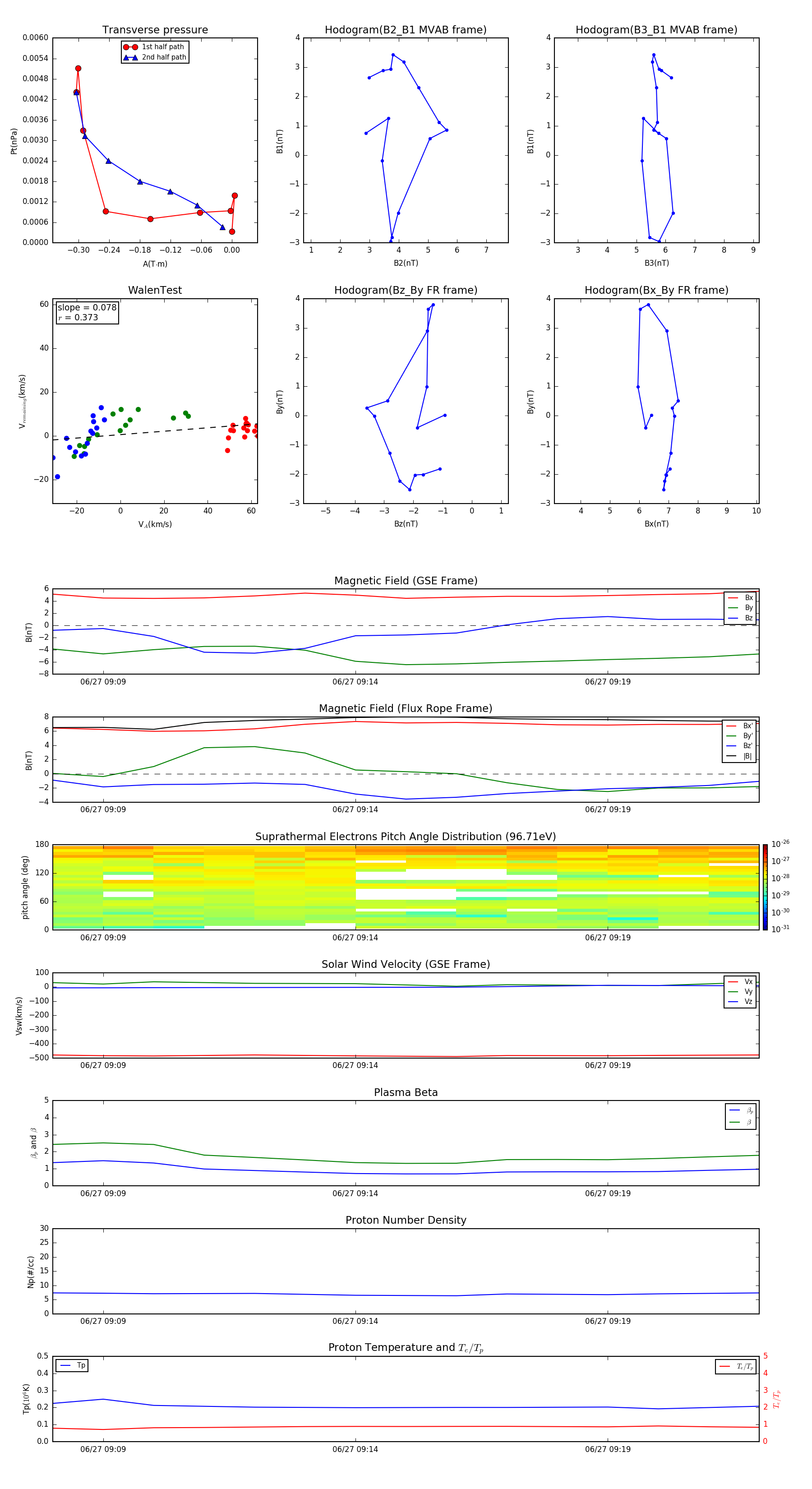The height and width of the screenshot is (1489, 812).
Task: Click the 'Tp(10^6K)' y-axis label
Action: pos(26,1399)
